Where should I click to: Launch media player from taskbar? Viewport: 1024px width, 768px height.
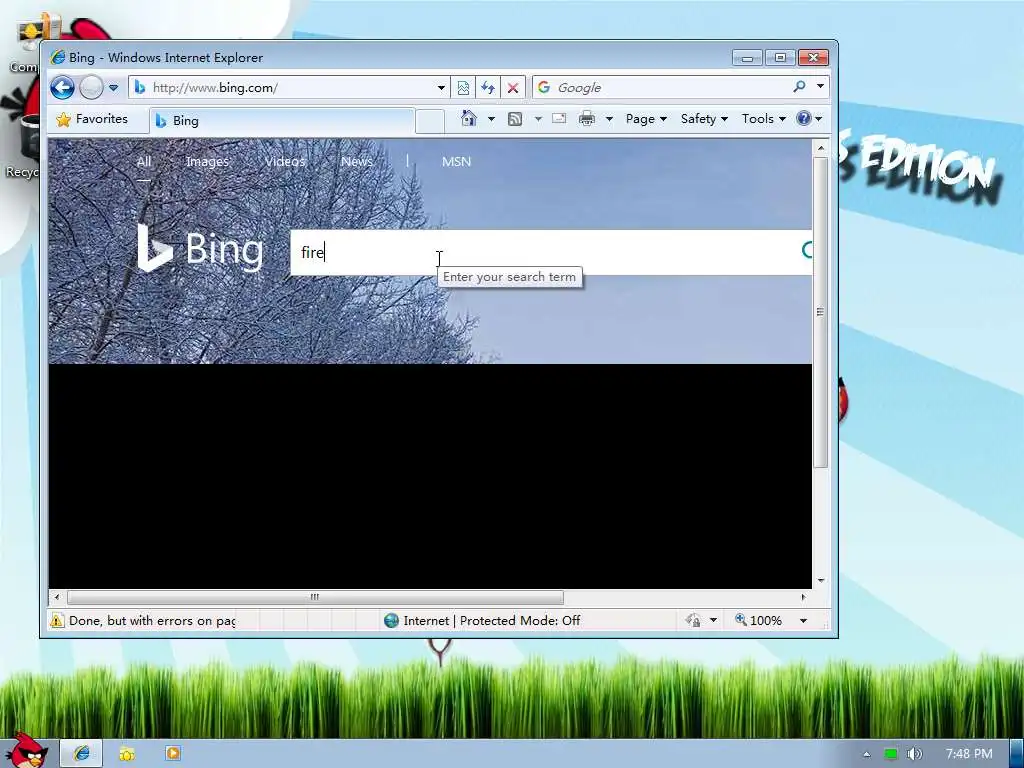(x=172, y=753)
